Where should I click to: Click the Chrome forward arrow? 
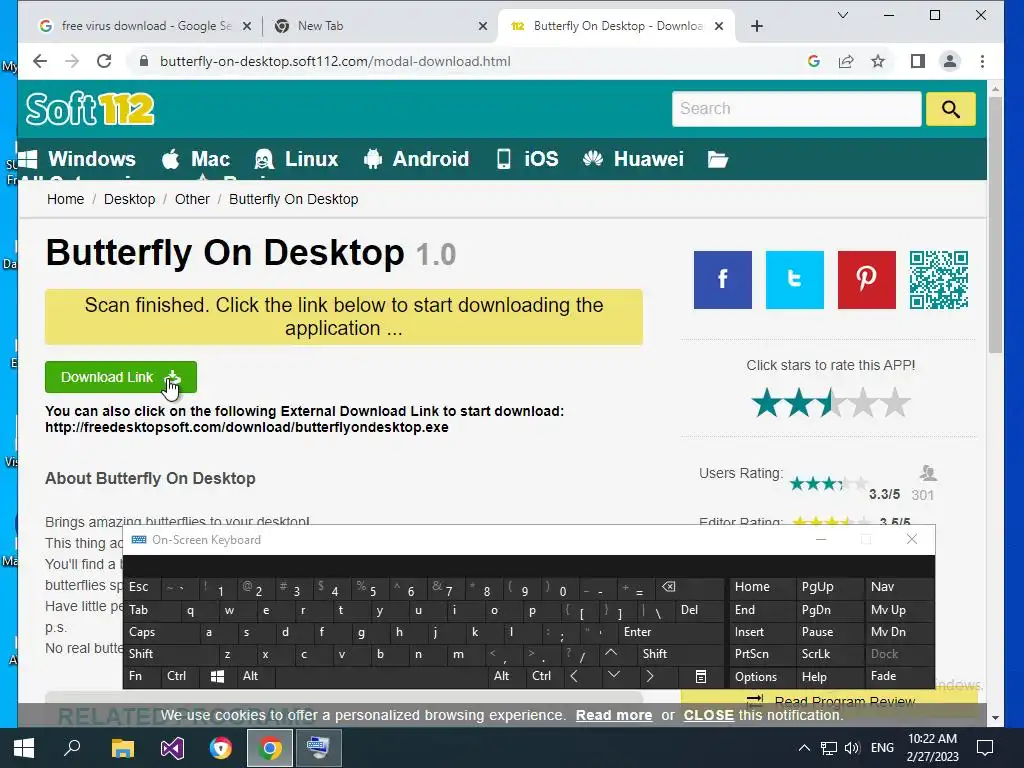click(x=72, y=61)
